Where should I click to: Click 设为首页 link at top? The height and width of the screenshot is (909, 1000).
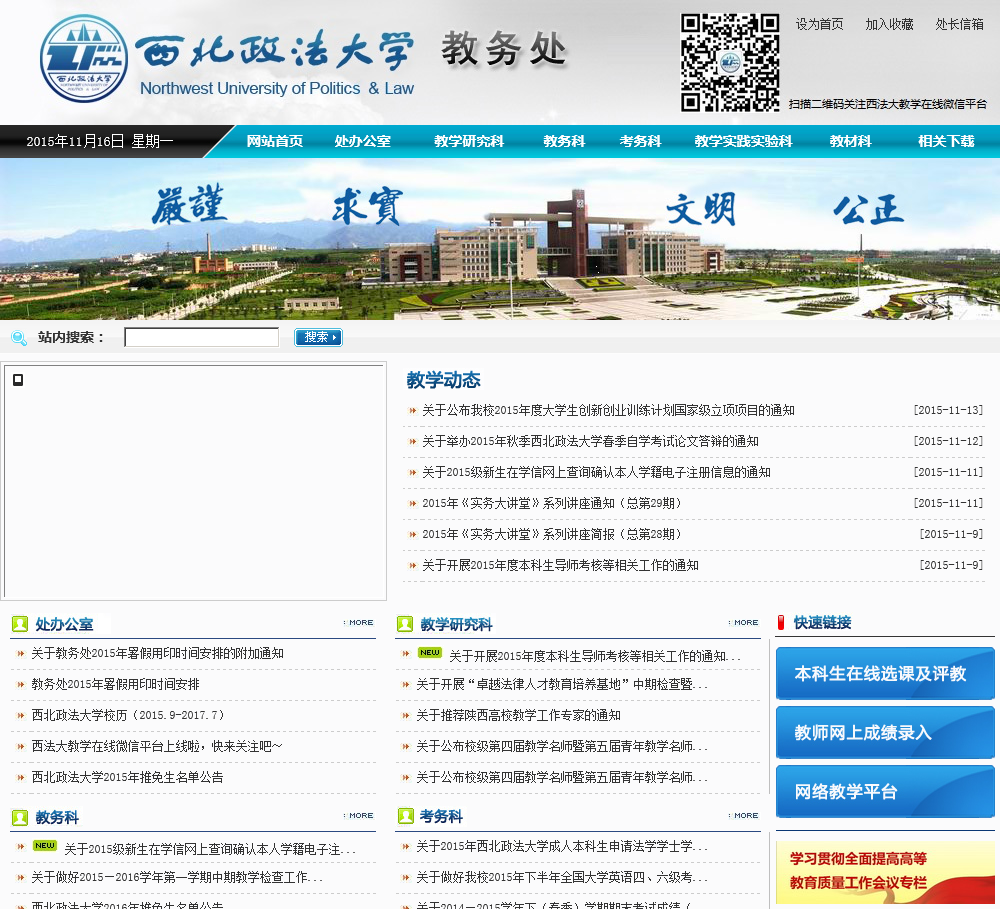pos(820,24)
